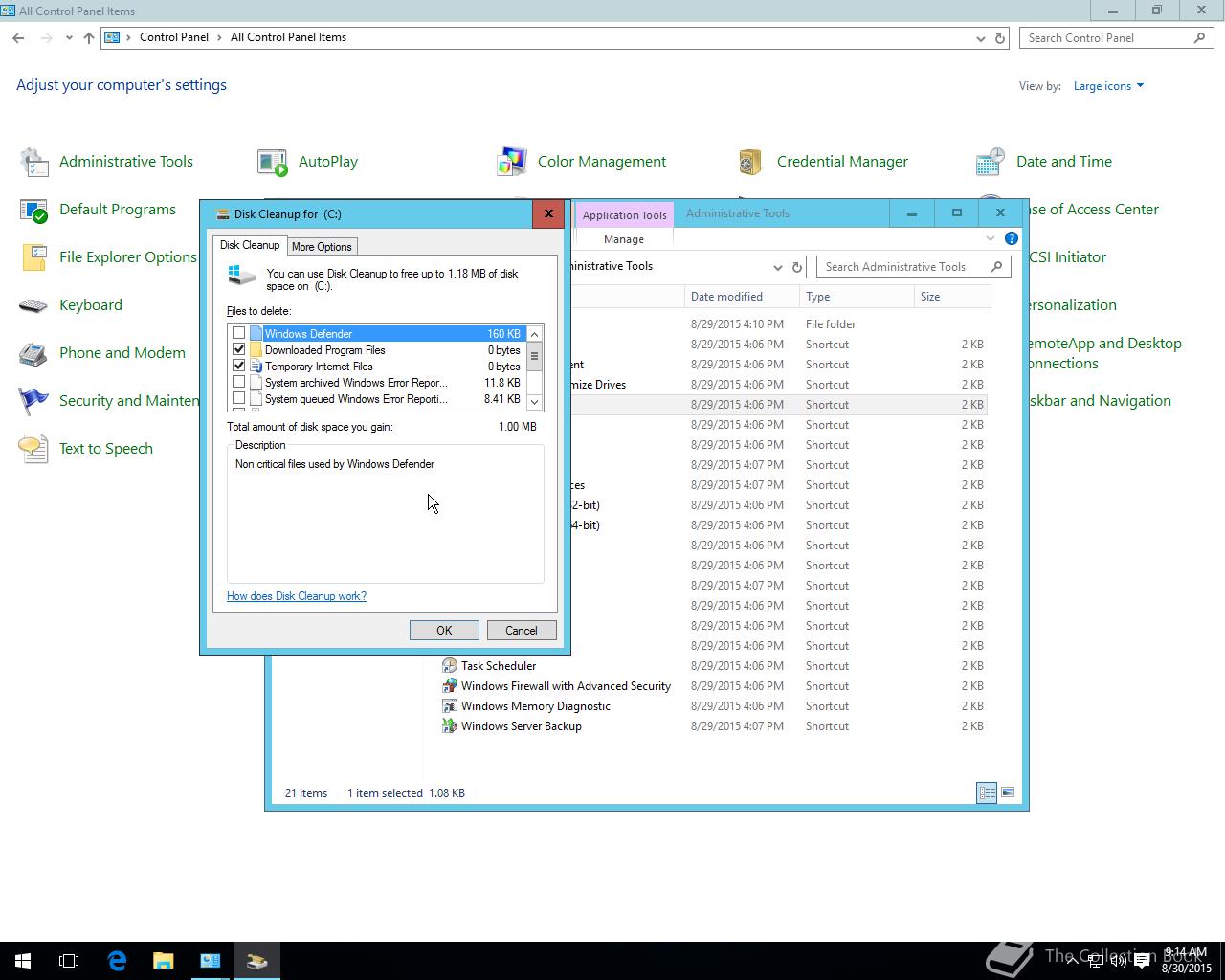Viewport: 1225px width, 980px height.
Task: Click Windows Start button on taskbar
Action: point(23,961)
